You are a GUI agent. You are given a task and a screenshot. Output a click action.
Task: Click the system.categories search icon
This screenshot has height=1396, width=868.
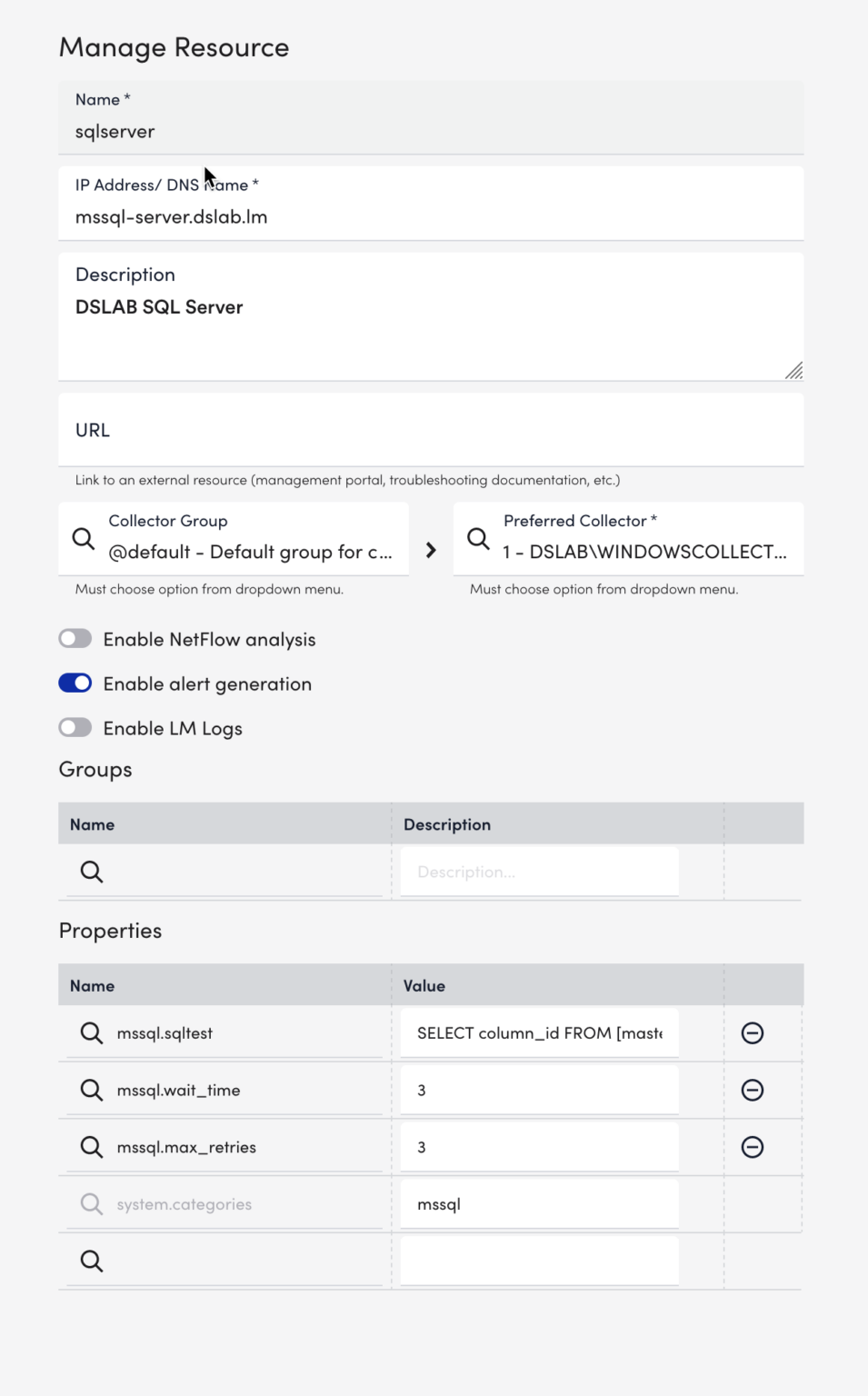[91, 1203]
